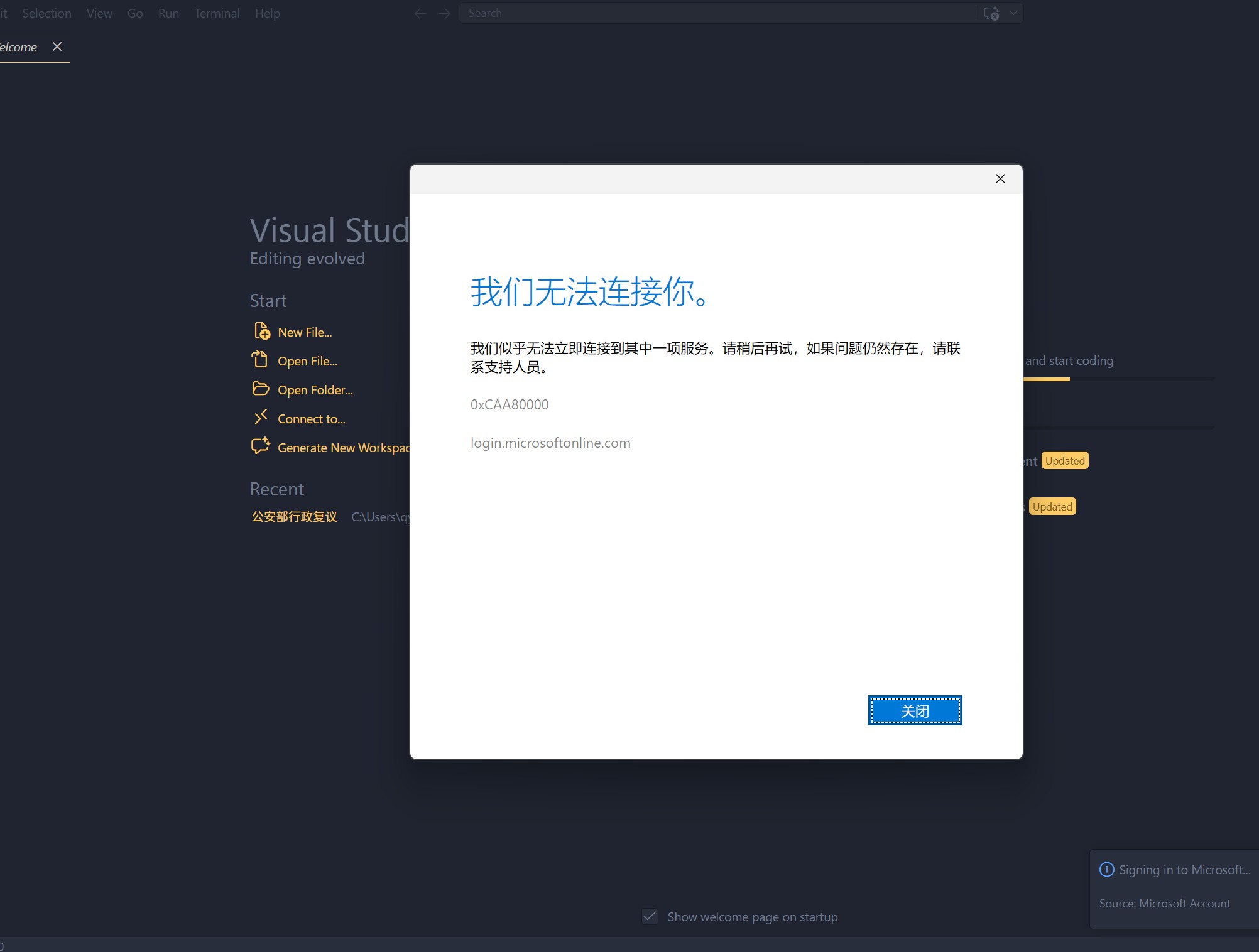Viewport: 1259px width, 952px height.
Task: Close the Welcome tab
Action: (x=57, y=46)
